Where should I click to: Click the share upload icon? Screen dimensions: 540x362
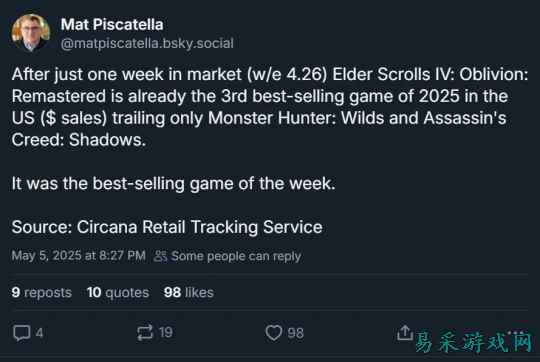tap(405, 333)
